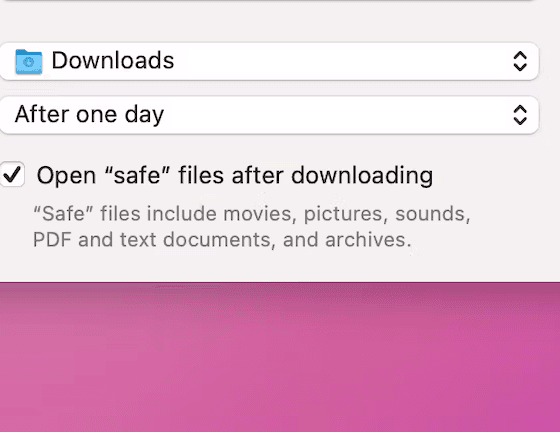
Task: Click the up-down chevron on the Downloads popup
Action: [x=520, y=61]
